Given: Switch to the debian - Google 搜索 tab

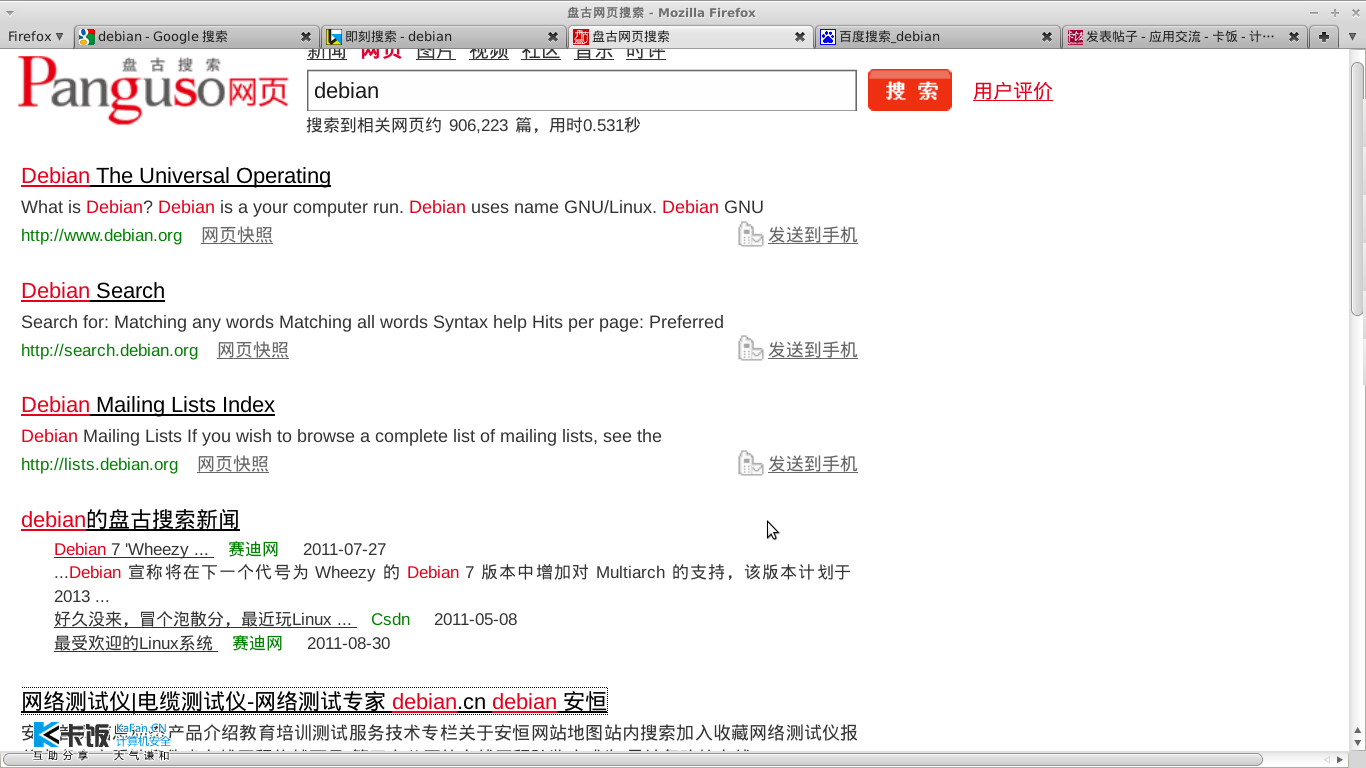Looking at the screenshot, I should point(196,36).
